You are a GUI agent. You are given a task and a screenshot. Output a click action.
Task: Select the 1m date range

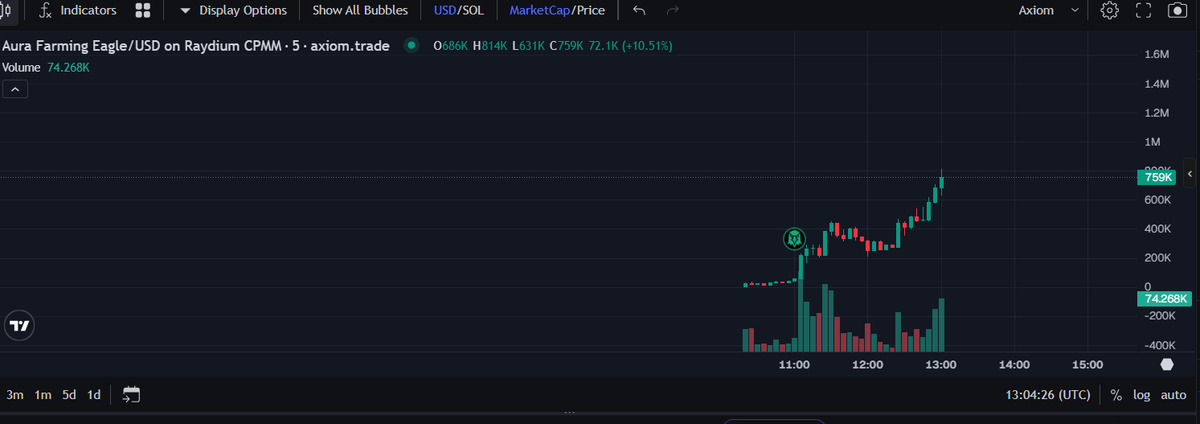[43, 395]
